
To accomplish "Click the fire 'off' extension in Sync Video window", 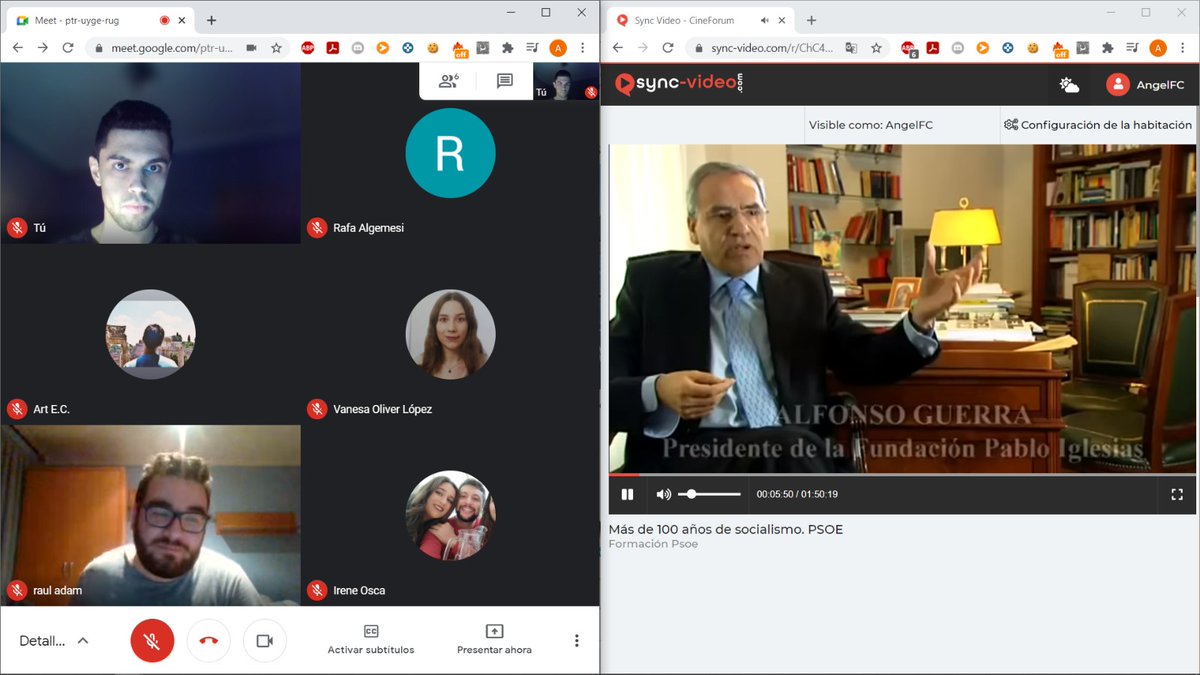I will (1060, 49).
